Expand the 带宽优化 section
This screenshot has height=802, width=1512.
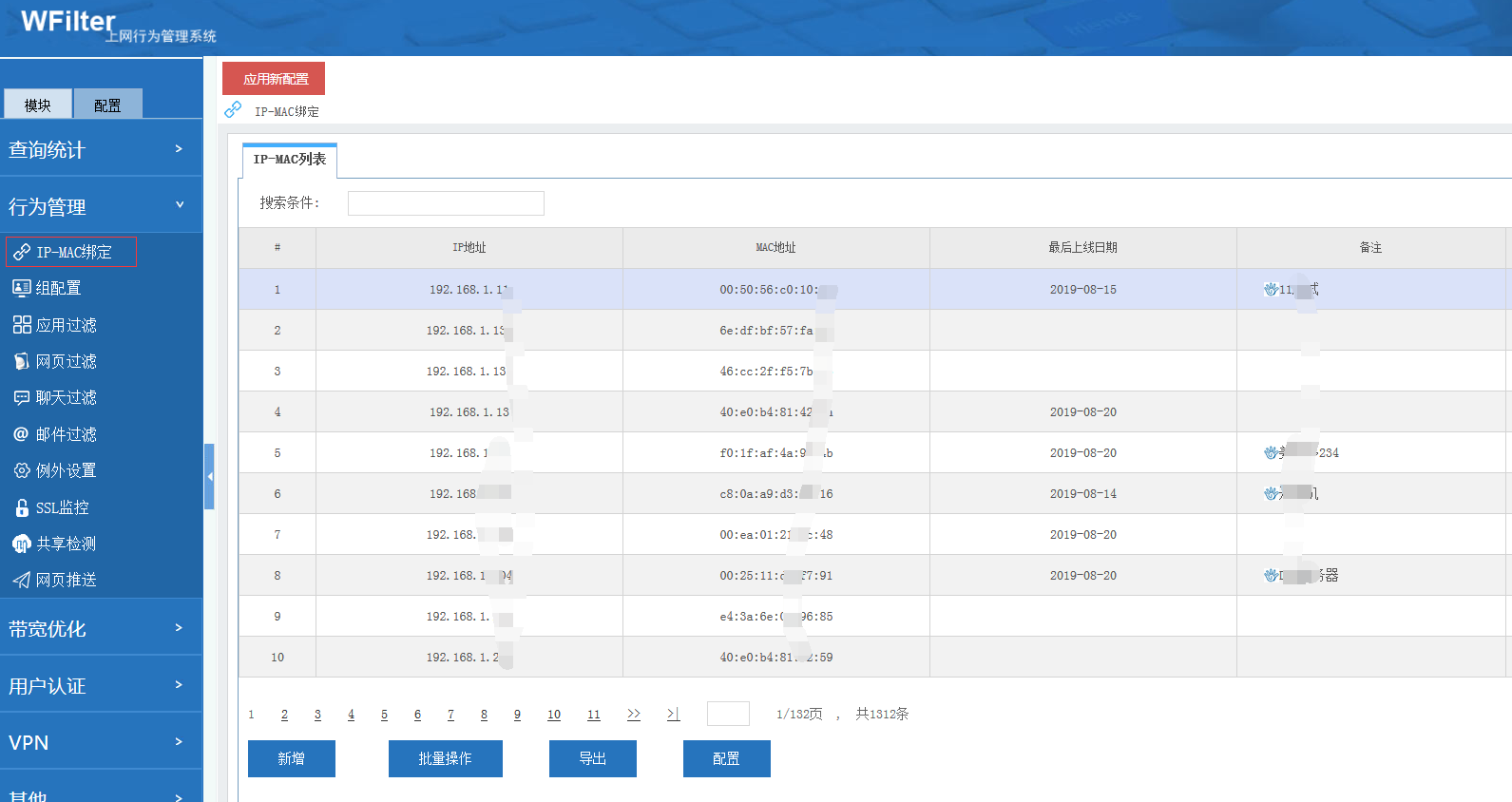(101, 628)
